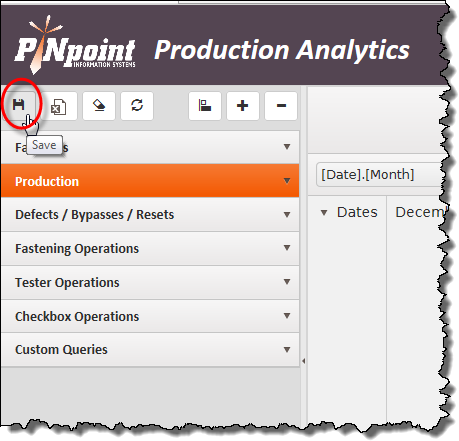Expand the Tester Operations arrow
The height and width of the screenshot is (441, 459).
287,282
